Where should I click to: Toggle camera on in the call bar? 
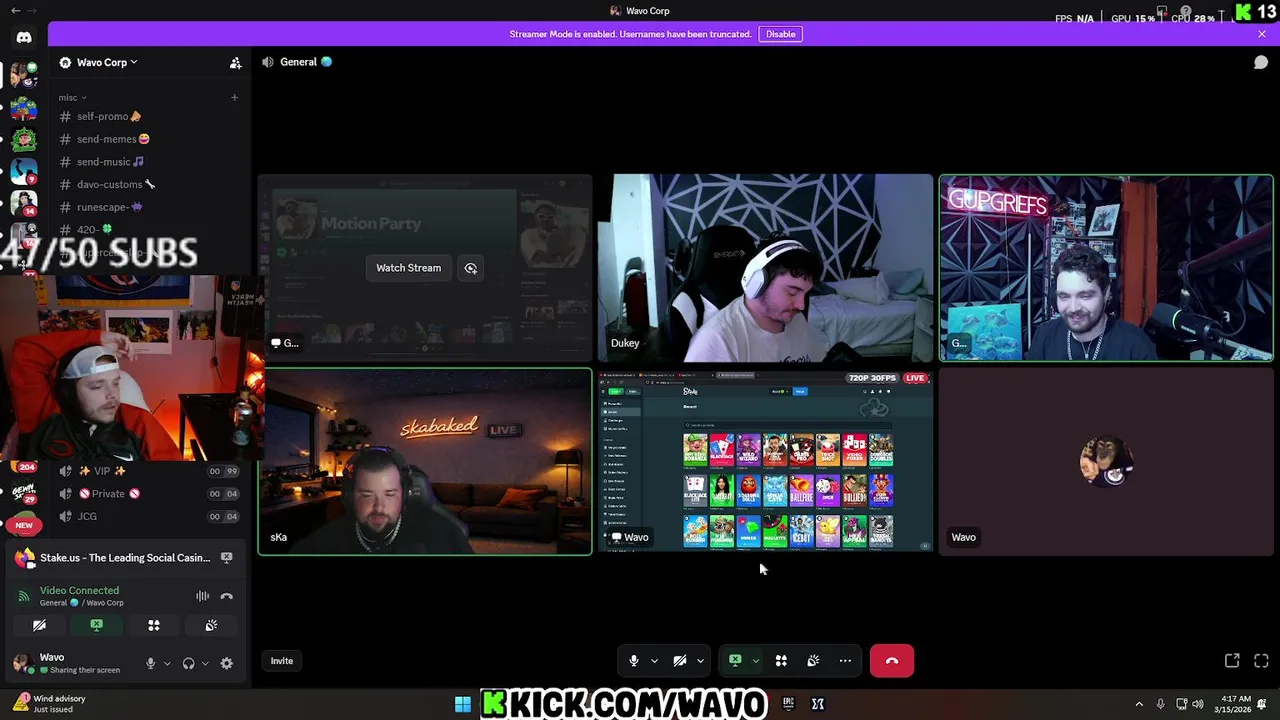tap(680, 661)
